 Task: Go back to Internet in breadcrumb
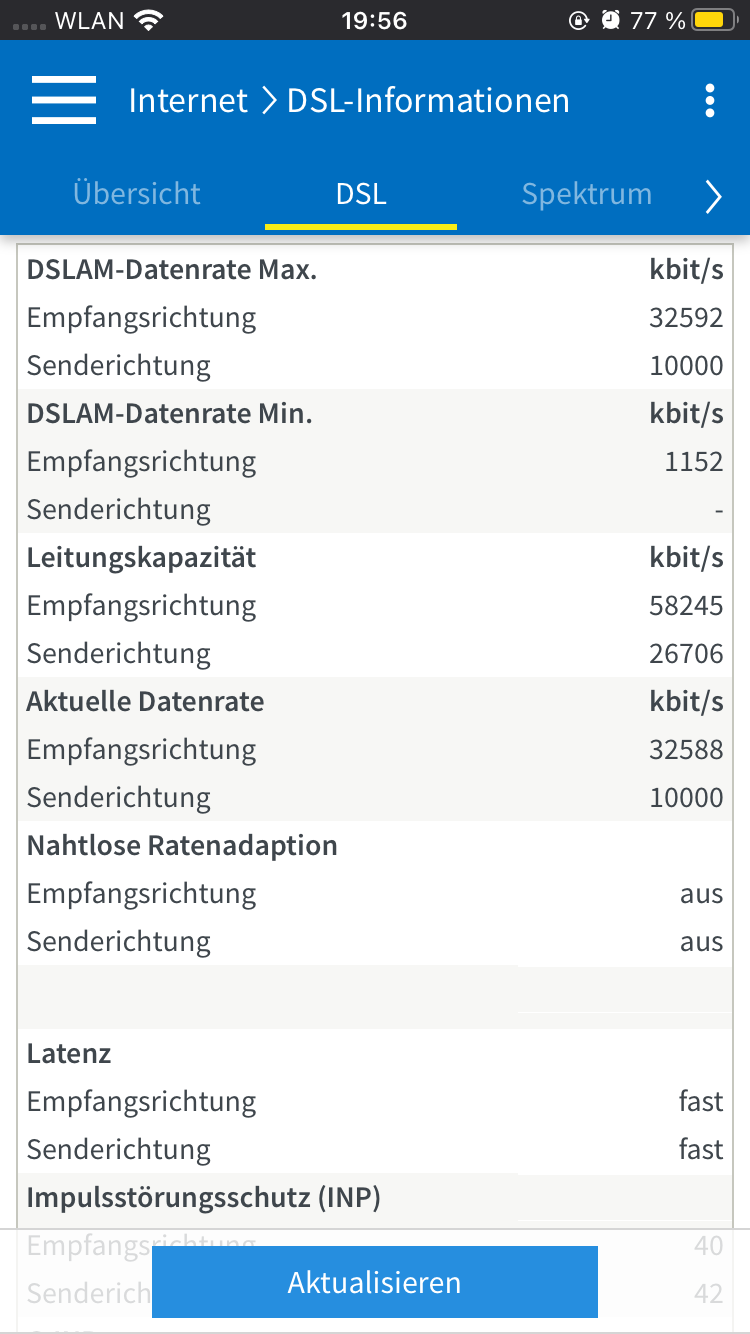(188, 101)
